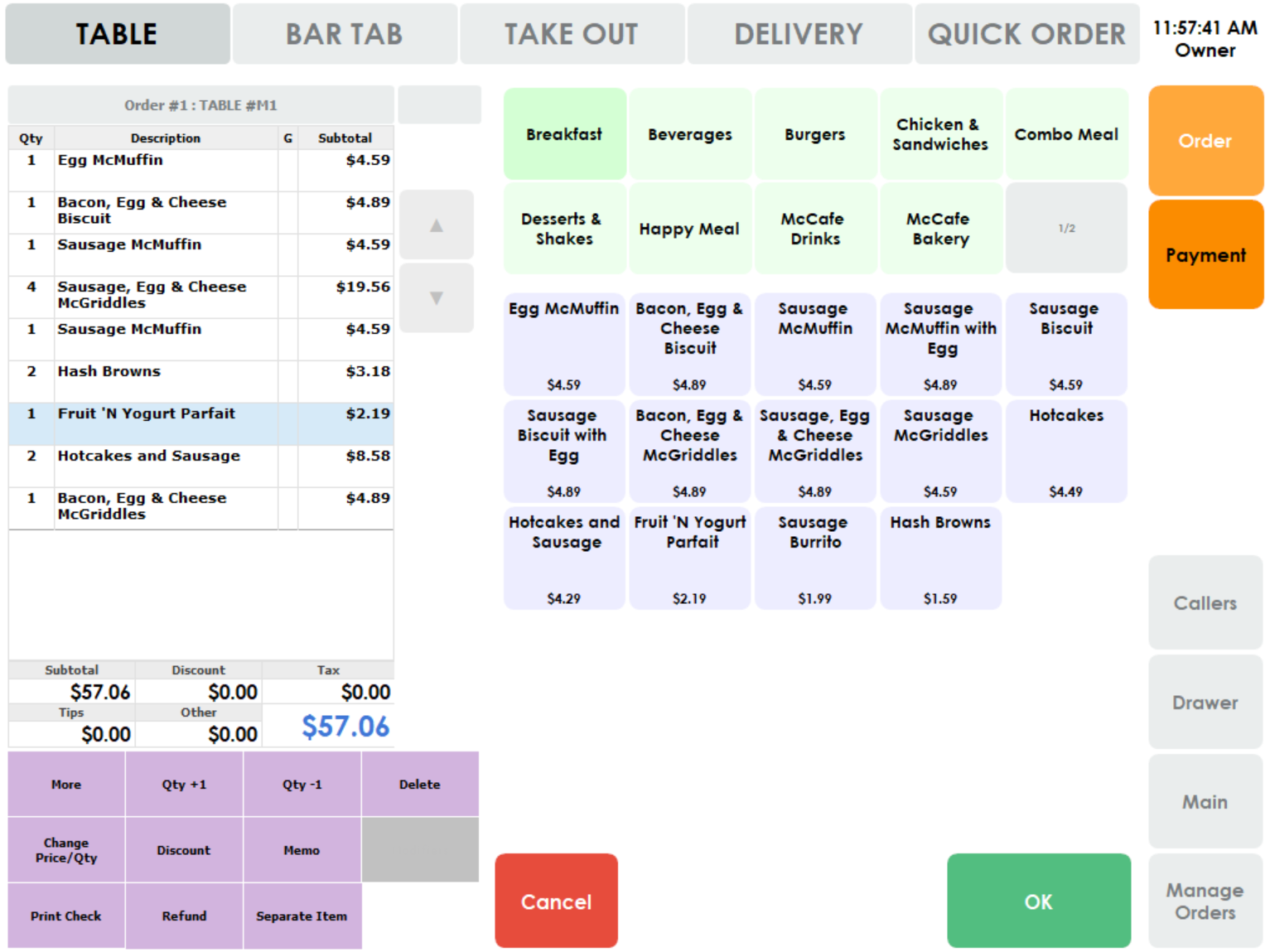Decrease quantity with Qty -1
This screenshot has height=952, width=1270.
tap(302, 784)
